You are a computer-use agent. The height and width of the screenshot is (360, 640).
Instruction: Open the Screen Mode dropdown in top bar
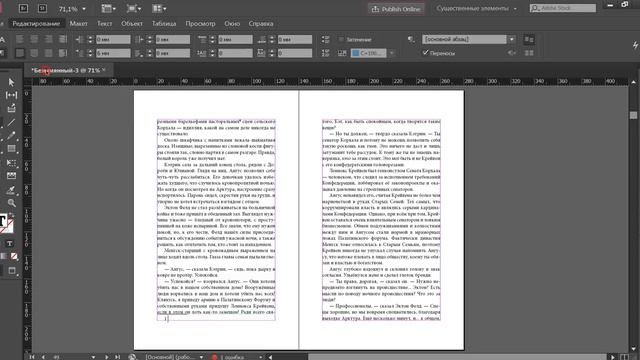click(x=134, y=8)
